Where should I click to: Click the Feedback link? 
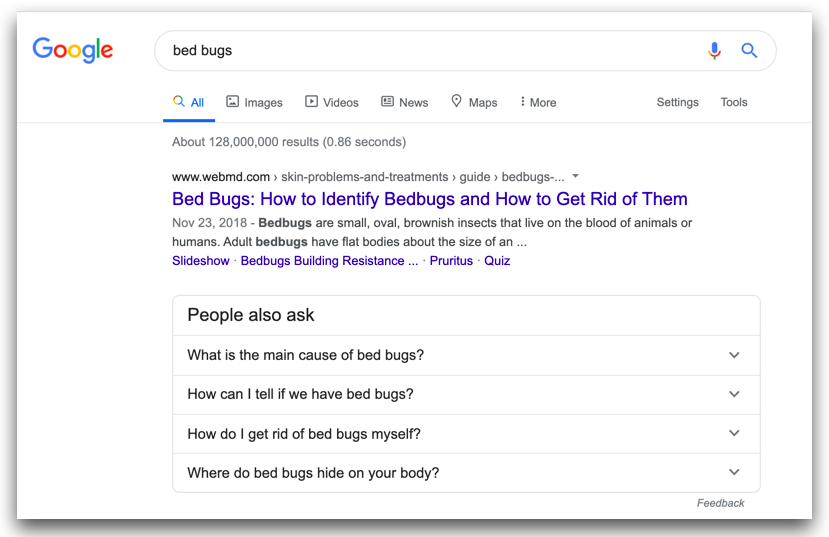(x=720, y=503)
